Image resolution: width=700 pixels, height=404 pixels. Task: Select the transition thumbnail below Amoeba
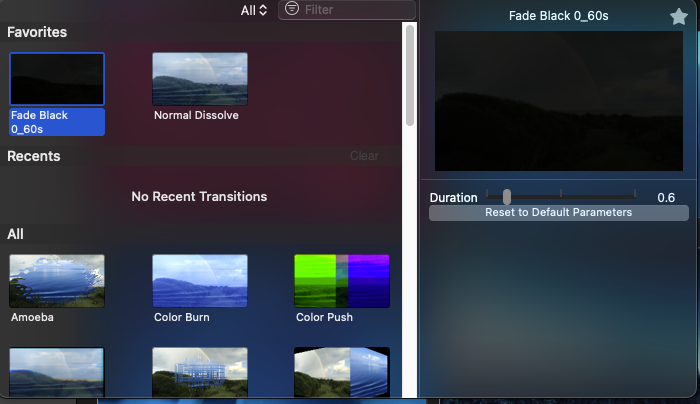click(57, 372)
